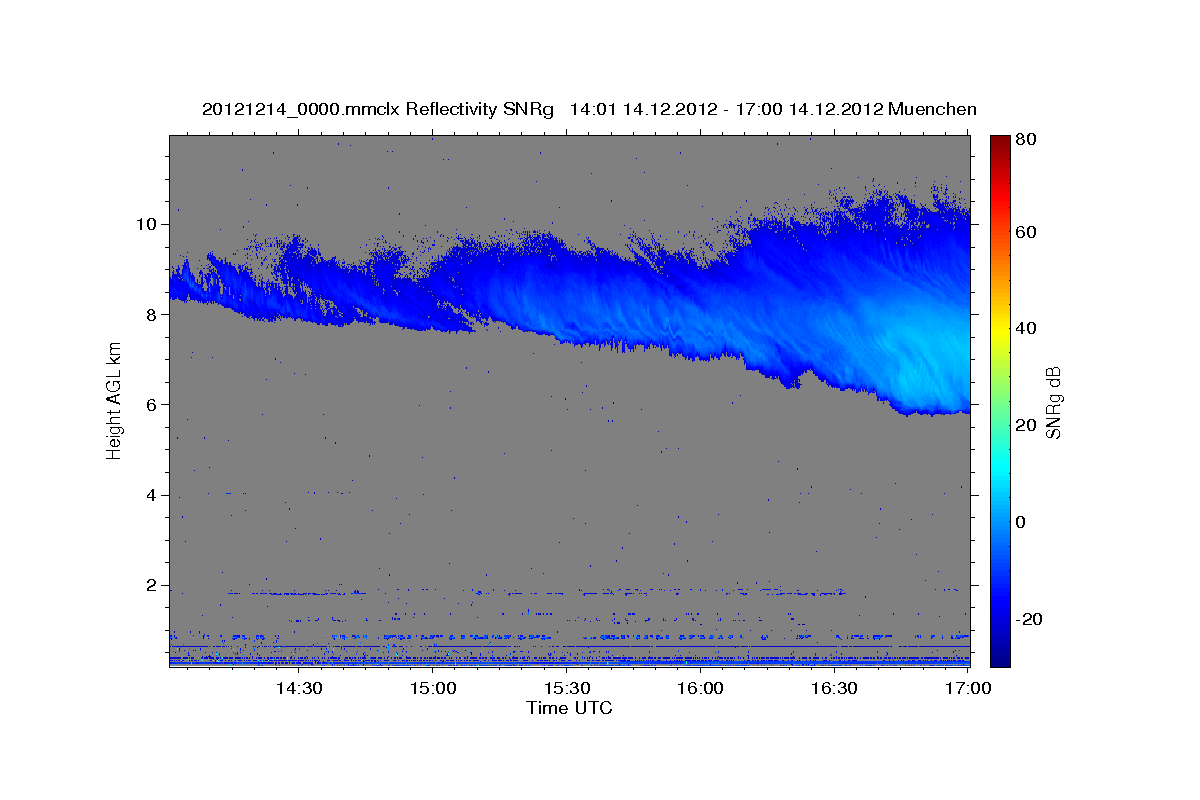Click the 'Time UTC' axis label
Viewport: 1200px width, 800px height.
[x=569, y=708]
